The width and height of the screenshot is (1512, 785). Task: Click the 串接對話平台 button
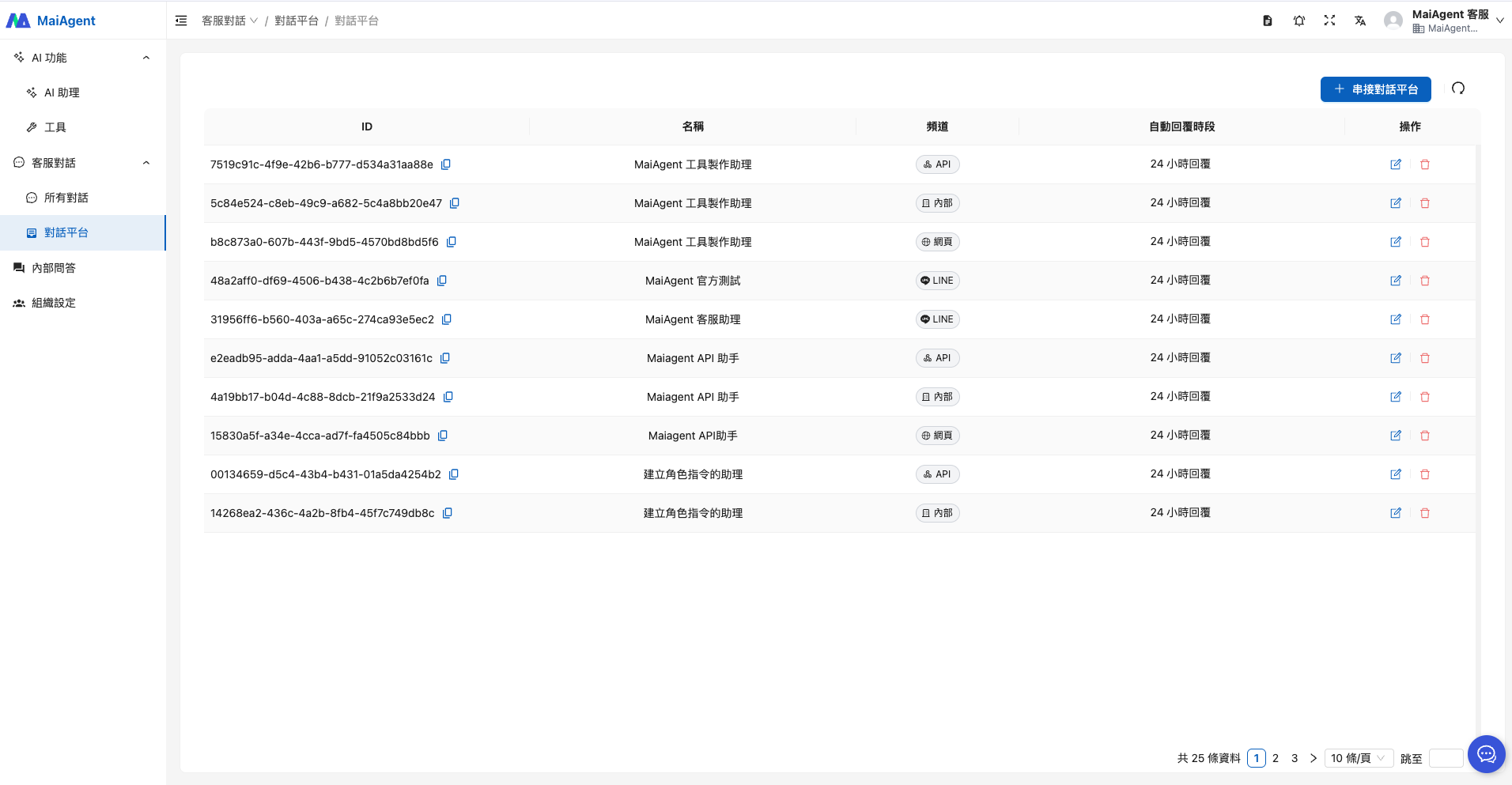tap(1375, 89)
